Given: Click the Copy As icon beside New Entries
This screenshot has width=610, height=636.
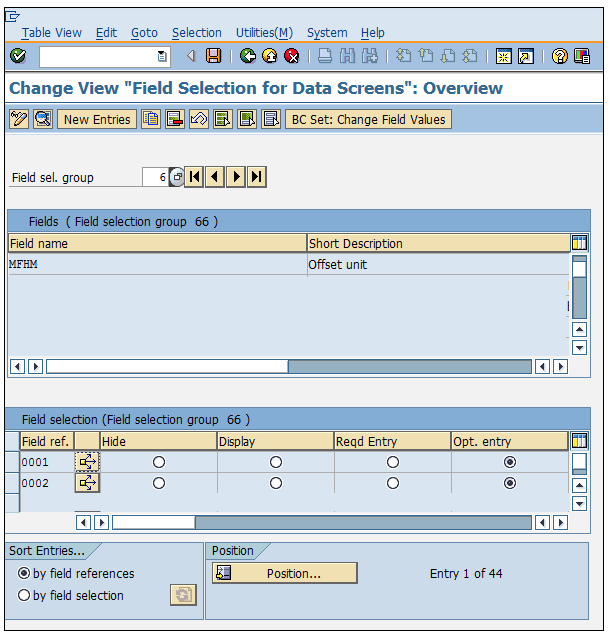Looking at the screenshot, I should point(151,119).
